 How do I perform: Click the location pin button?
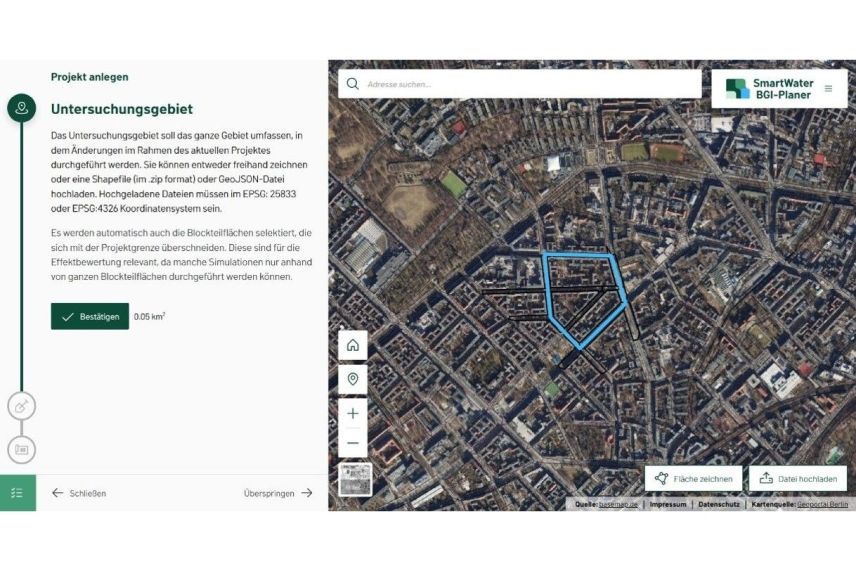[353, 379]
